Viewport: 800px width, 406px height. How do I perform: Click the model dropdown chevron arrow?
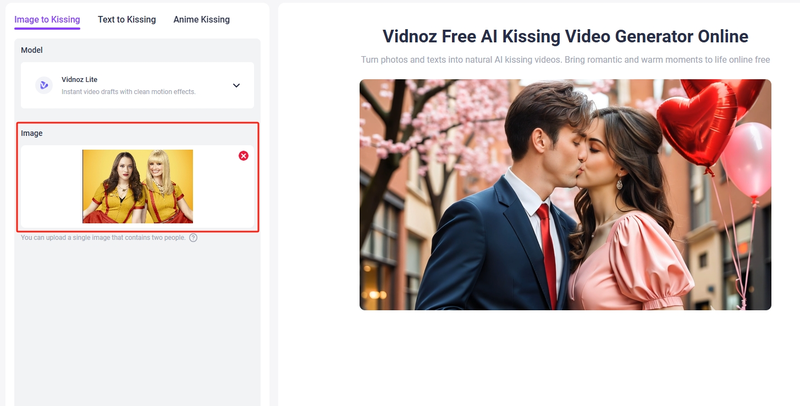point(236,85)
